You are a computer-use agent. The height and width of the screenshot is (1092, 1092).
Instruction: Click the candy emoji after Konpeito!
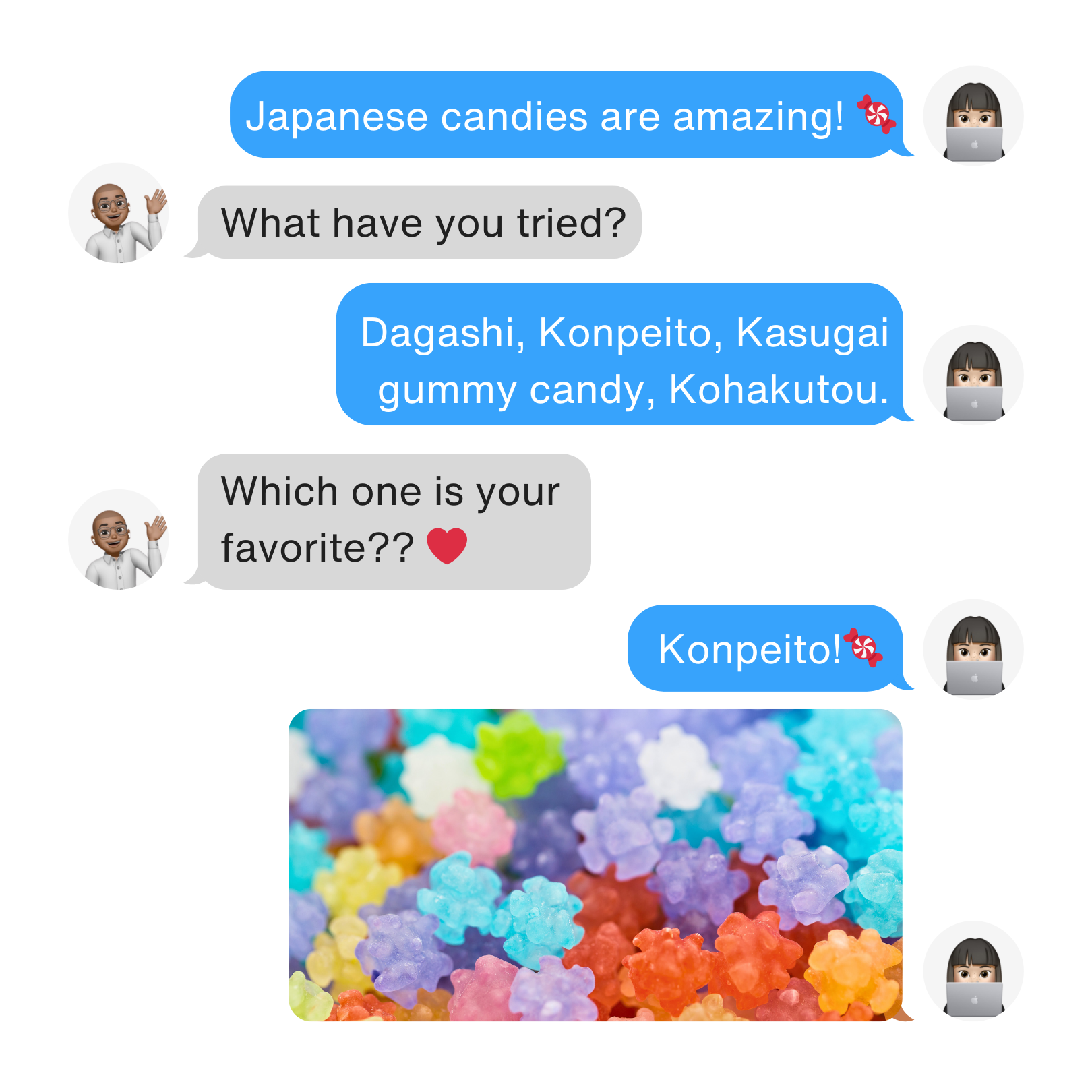click(x=863, y=648)
